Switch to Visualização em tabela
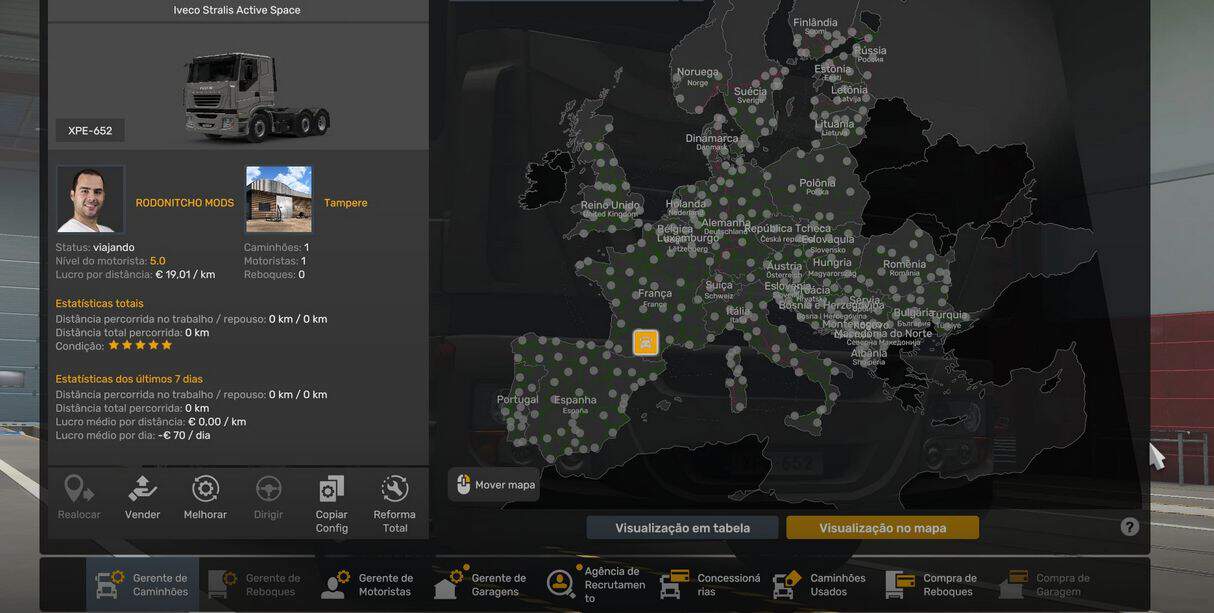Screen dimensions: 1214x613 [x=682, y=528]
